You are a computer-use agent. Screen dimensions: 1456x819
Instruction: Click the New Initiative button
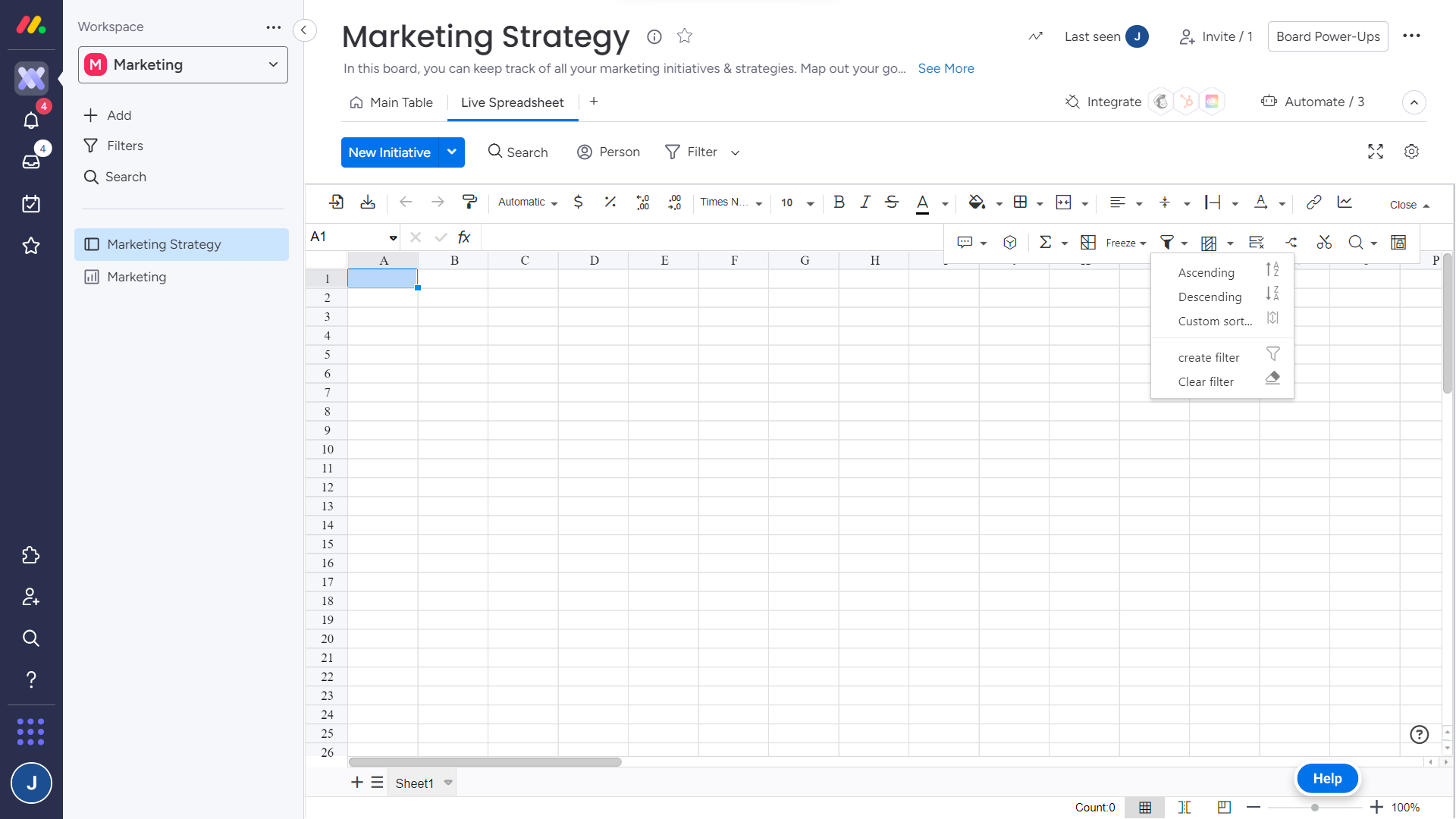click(x=390, y=152)
